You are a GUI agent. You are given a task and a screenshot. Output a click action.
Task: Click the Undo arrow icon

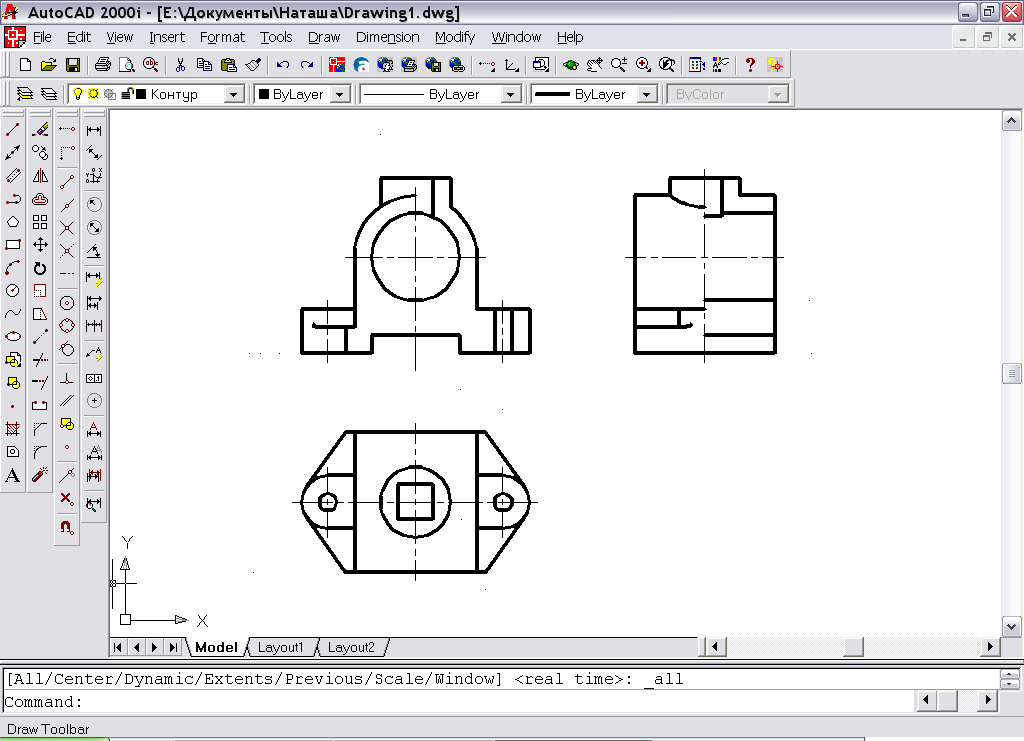283,65
